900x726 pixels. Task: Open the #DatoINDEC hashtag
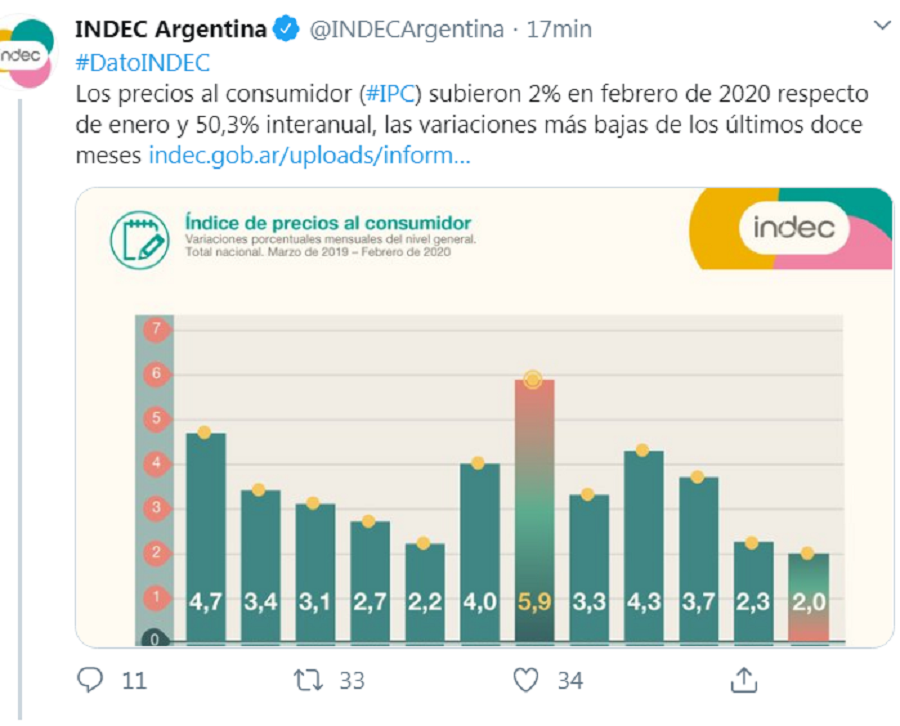click(143, 62)
